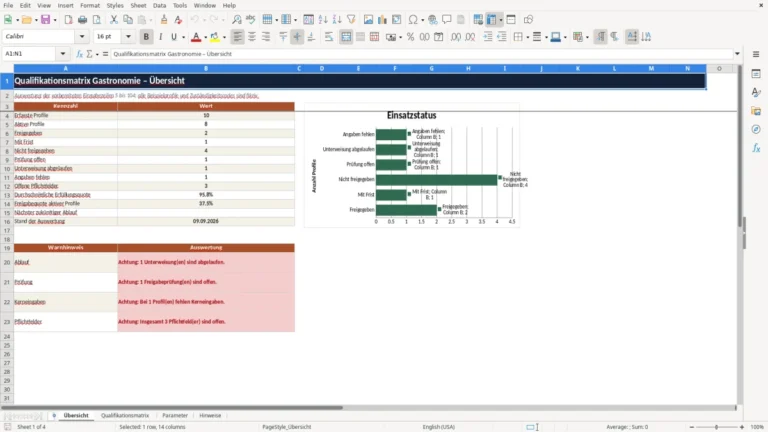768x432 pixels.
Task: Click column header O
Action: (719, 69)
